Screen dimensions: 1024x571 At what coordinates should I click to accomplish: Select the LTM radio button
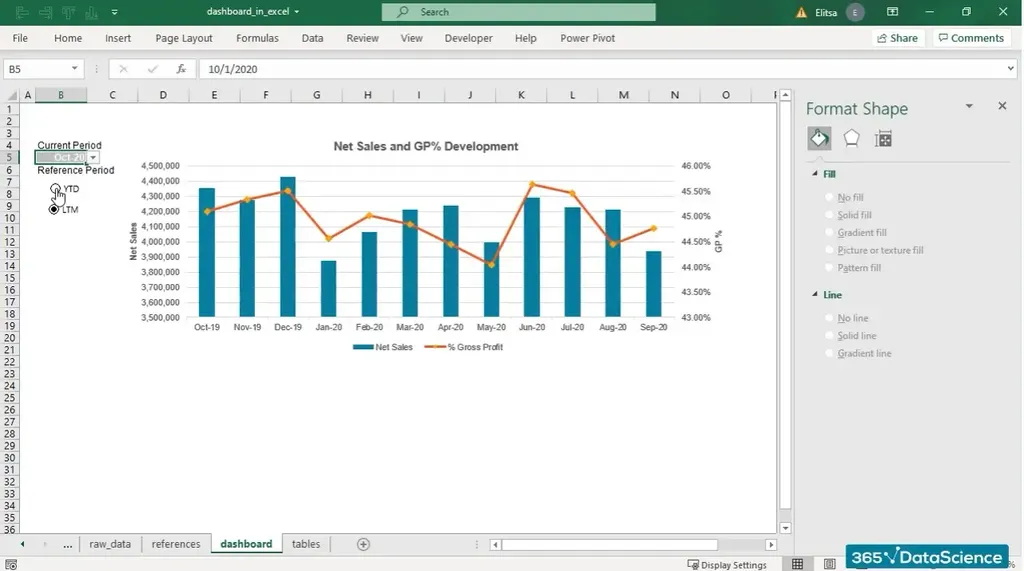click(x=54, y=209)
